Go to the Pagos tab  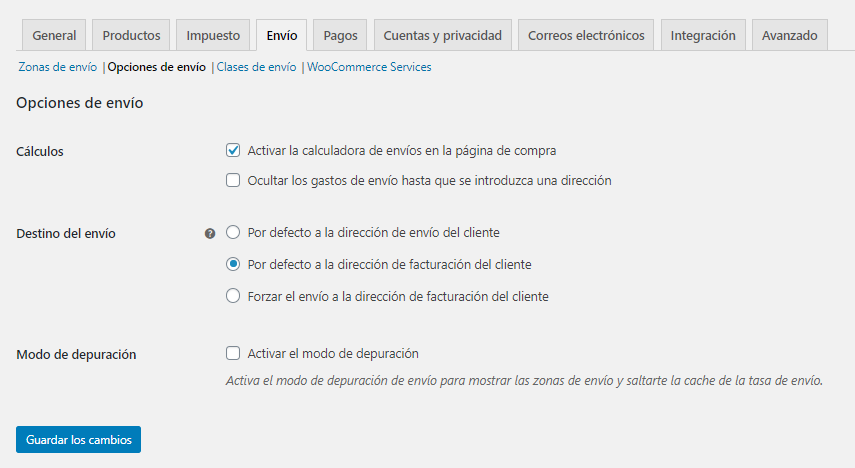tap(341, 35)
